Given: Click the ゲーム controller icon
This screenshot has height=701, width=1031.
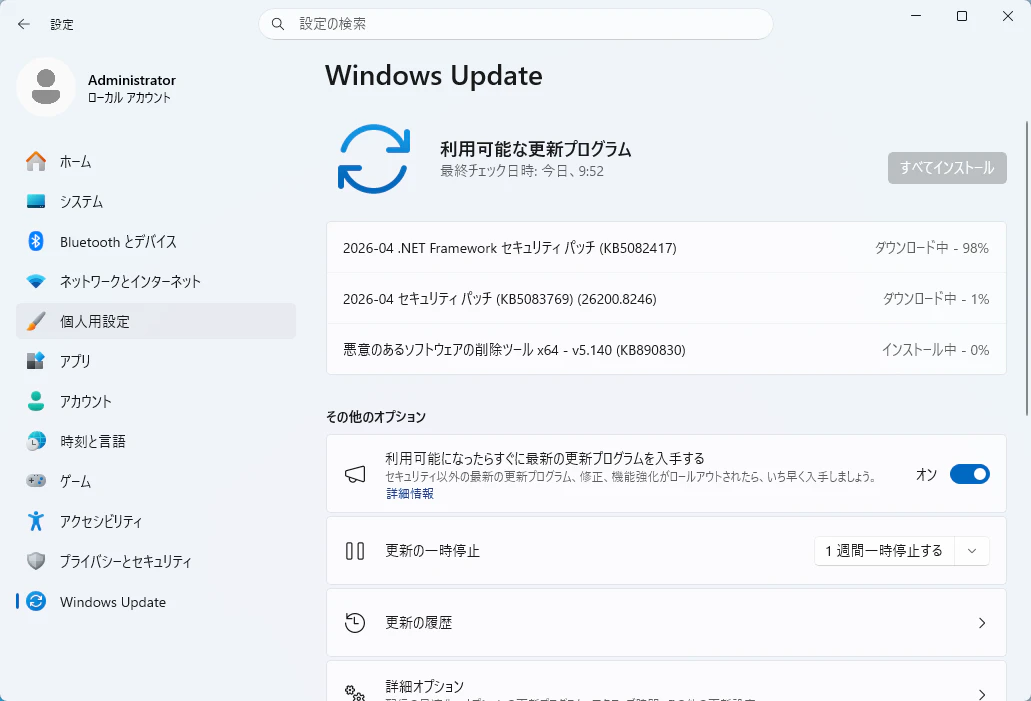Looking at the screenshot, I should 36,481.
